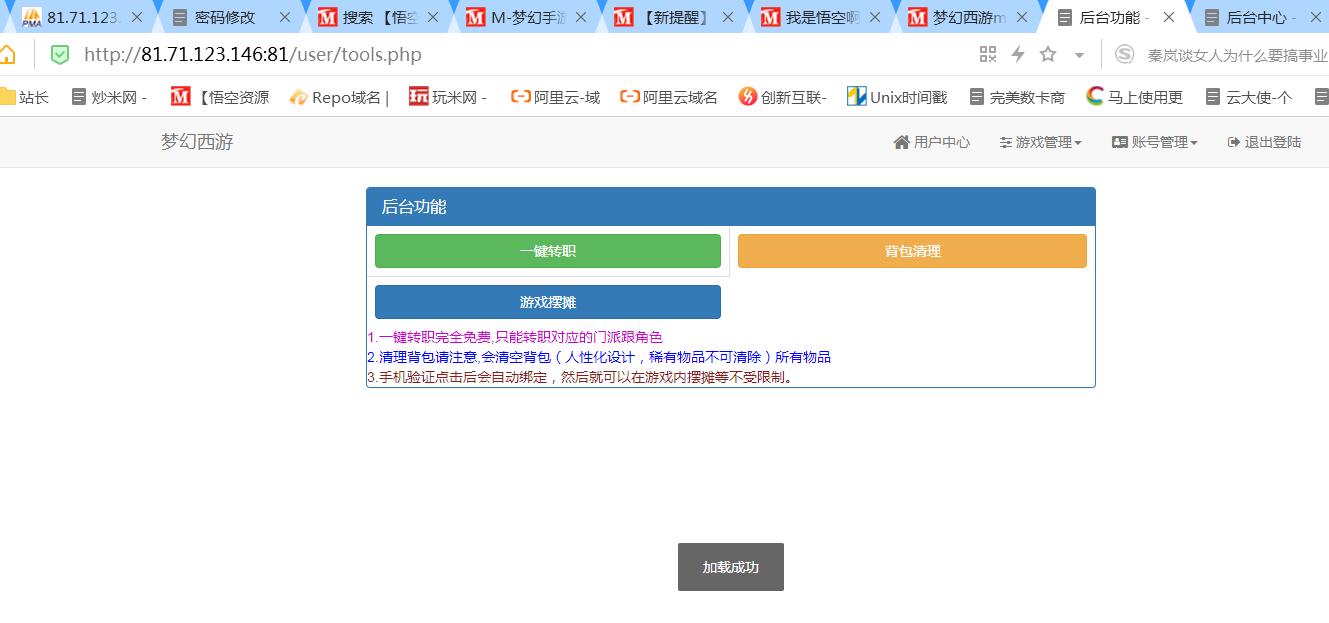Expand the dropdown arrow beside the star
The image size is (1329, 623).
(x=1079, y=56)
